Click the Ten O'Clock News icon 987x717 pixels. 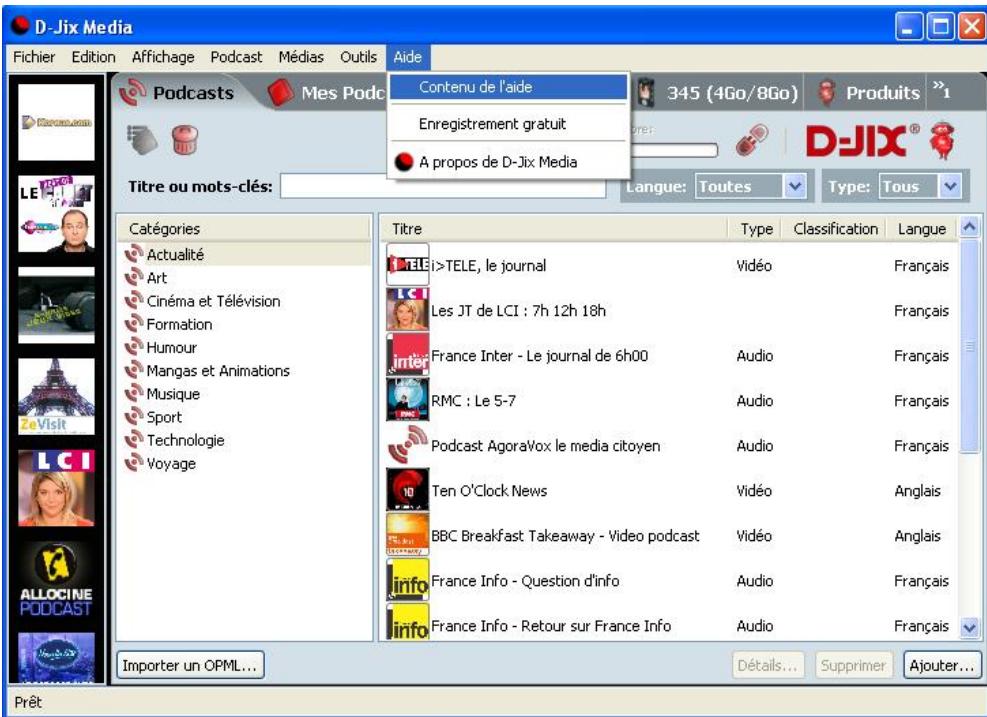[x=407, y=490]
